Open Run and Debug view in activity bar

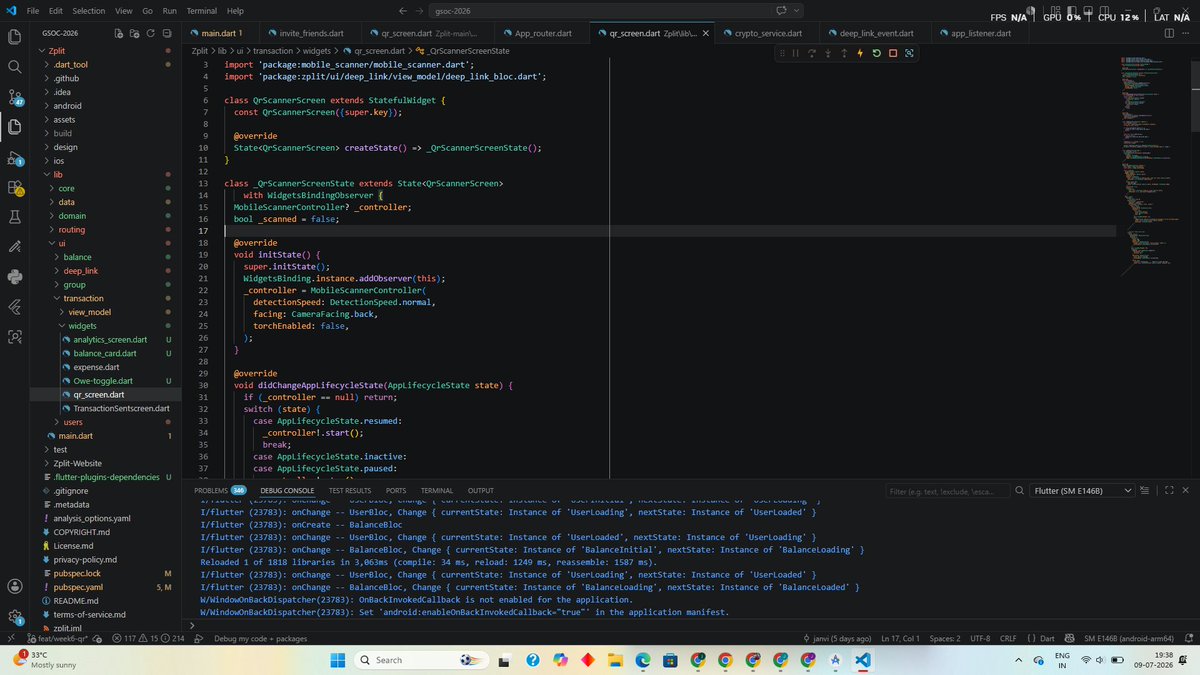15,157
